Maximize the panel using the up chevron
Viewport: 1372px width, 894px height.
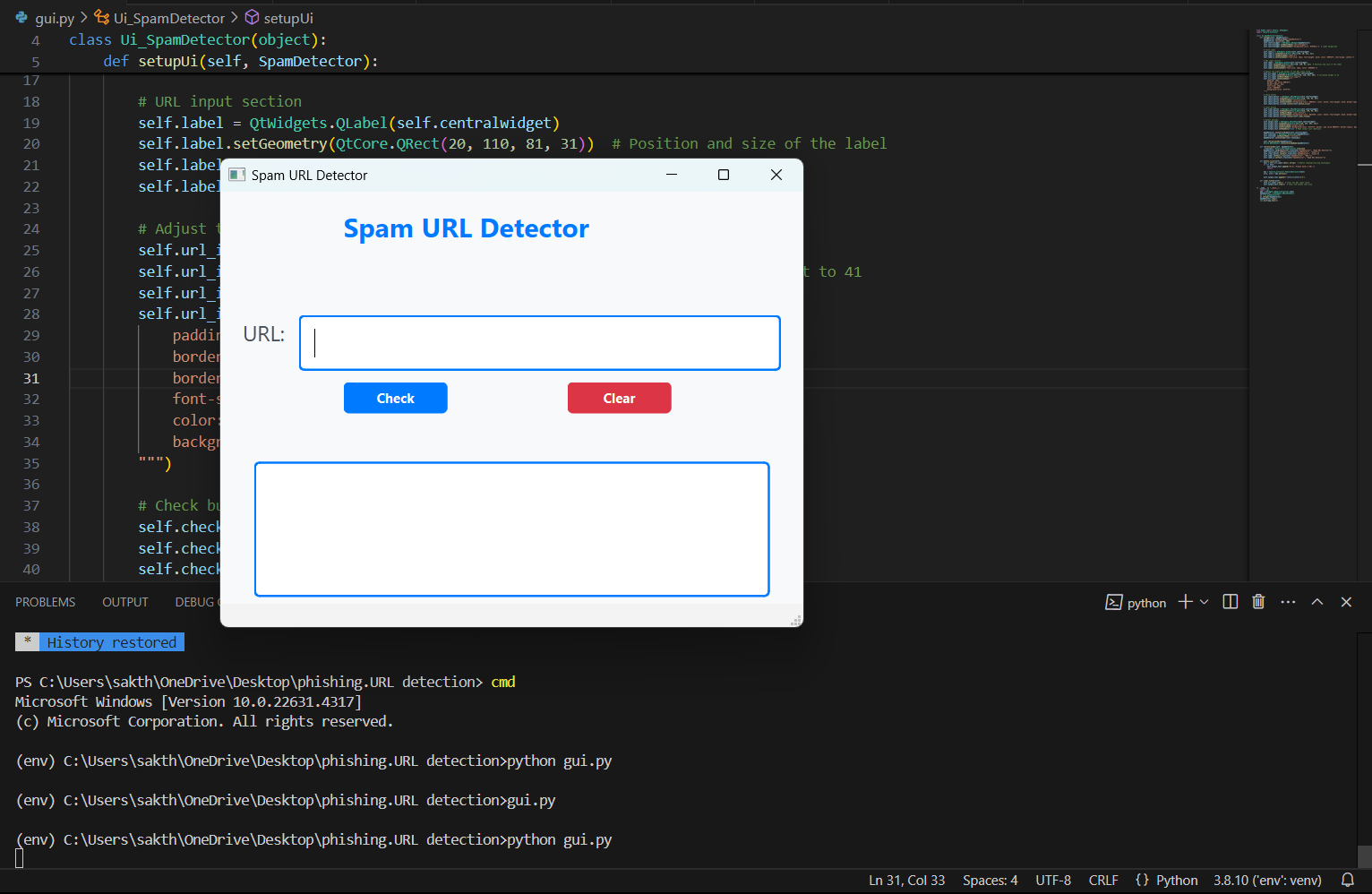pyautogui.click(x=1317, y=602)
